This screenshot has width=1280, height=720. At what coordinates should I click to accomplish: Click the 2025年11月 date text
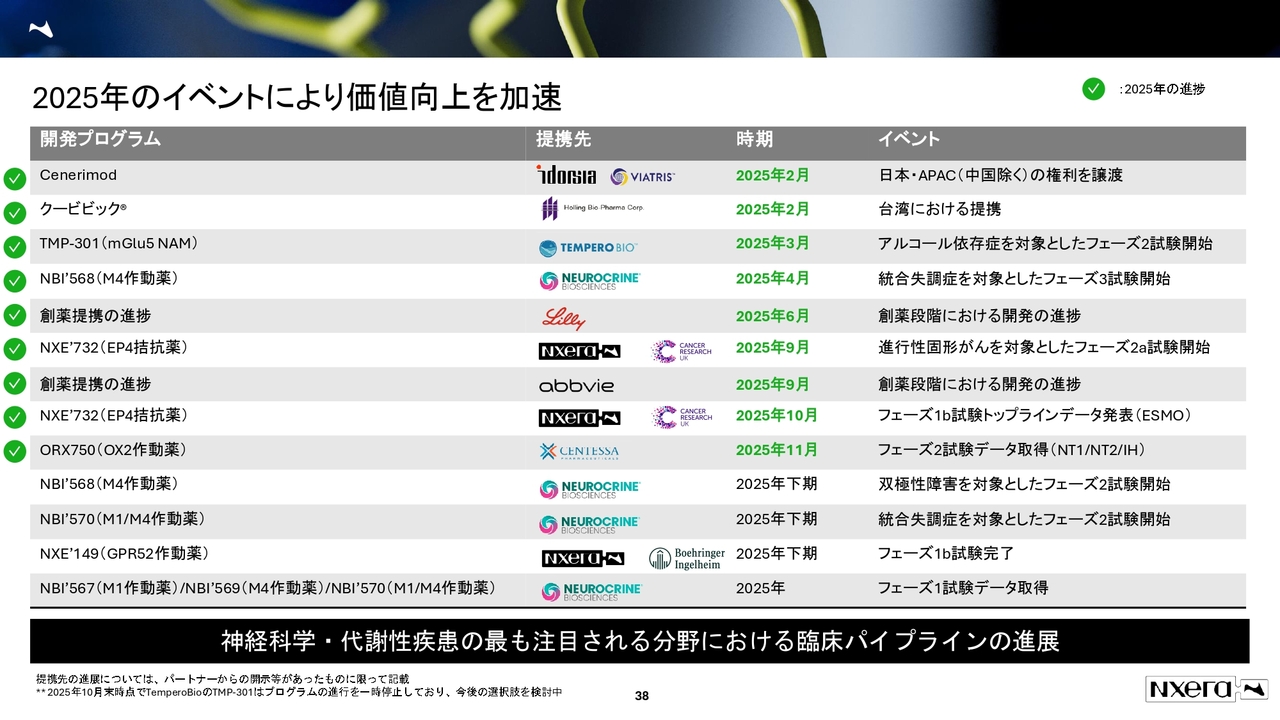(x=776, y=450)
